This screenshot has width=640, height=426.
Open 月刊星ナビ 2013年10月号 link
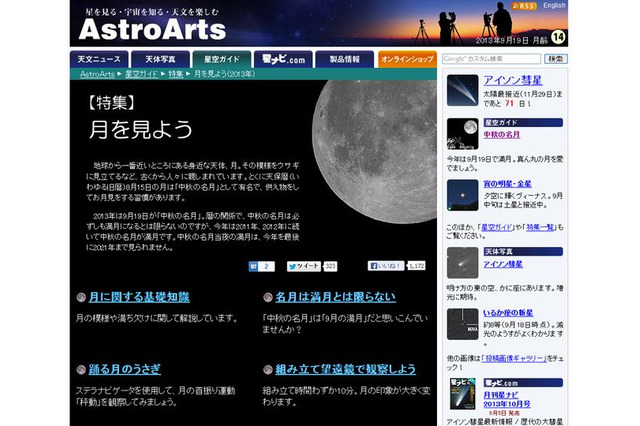click(507, 399)
